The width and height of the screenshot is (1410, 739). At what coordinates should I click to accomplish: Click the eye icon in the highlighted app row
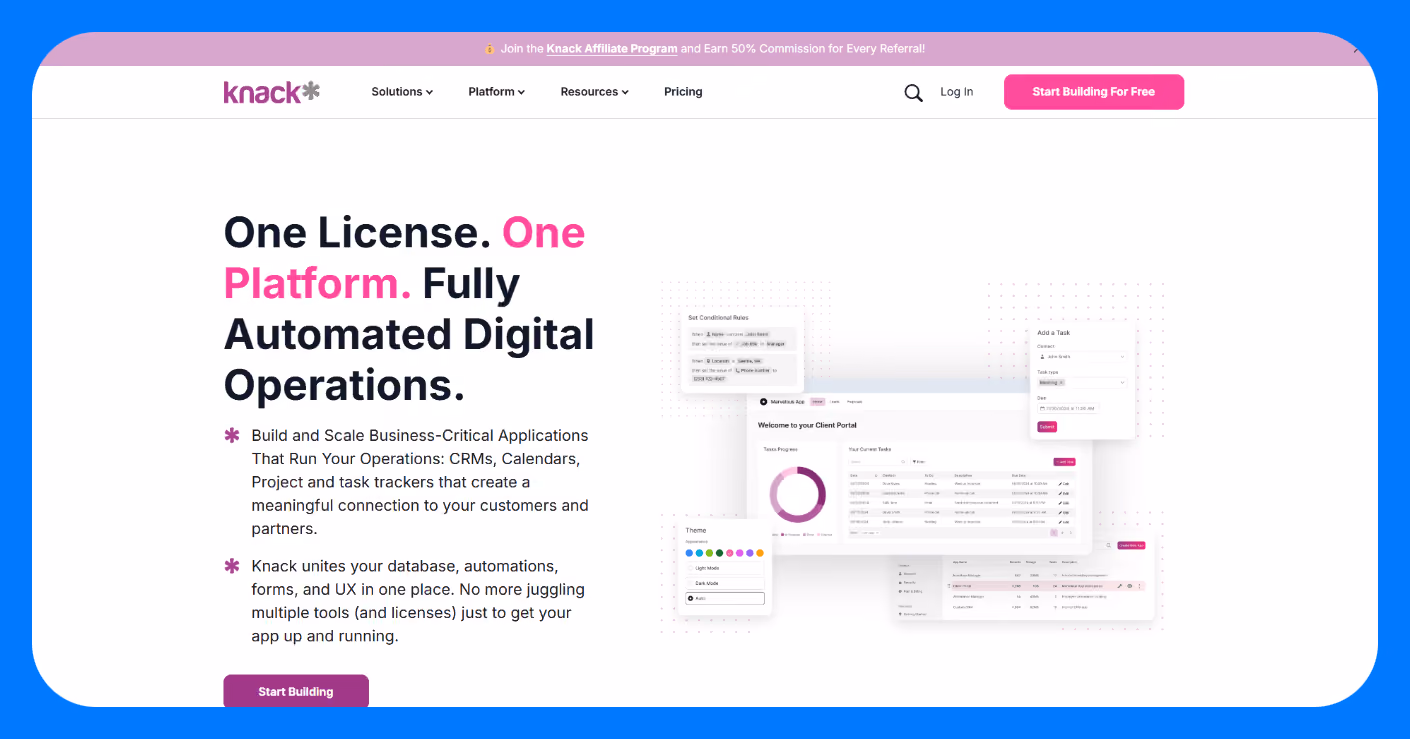(1129, 586)
